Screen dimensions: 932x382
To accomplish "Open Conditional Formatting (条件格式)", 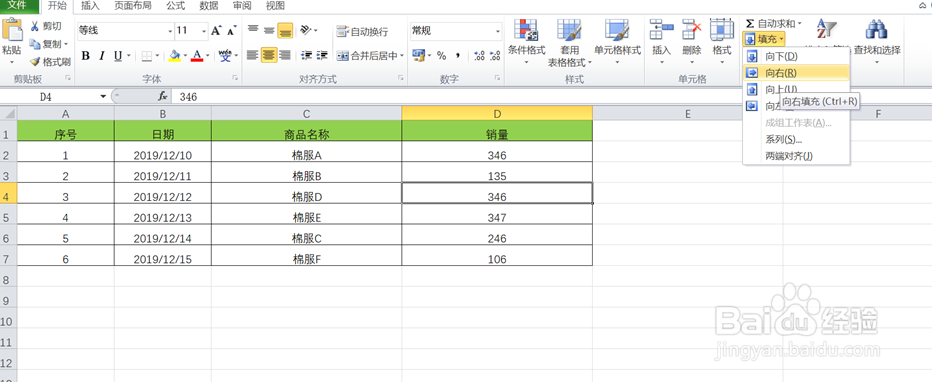I will [526, 42].
